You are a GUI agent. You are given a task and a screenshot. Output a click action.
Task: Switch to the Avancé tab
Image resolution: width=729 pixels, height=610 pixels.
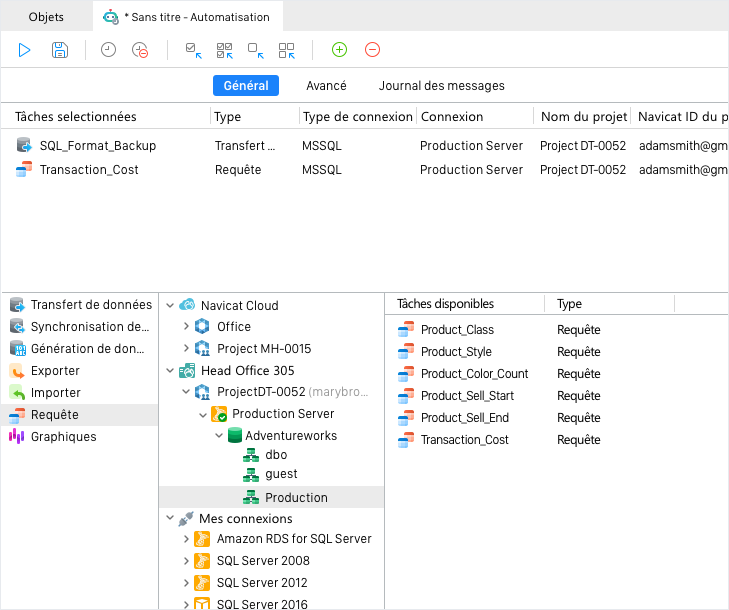click(326, 86)
